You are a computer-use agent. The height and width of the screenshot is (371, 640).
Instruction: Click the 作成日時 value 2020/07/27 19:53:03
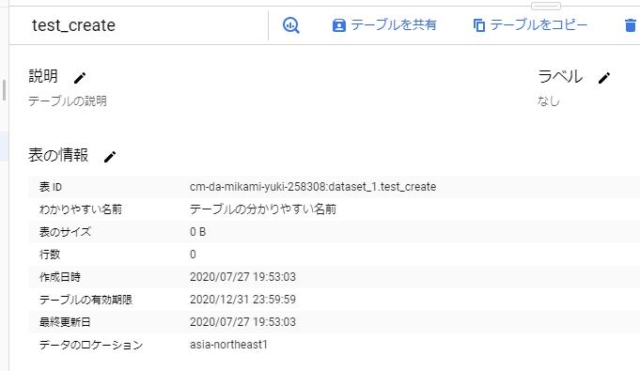242,277
